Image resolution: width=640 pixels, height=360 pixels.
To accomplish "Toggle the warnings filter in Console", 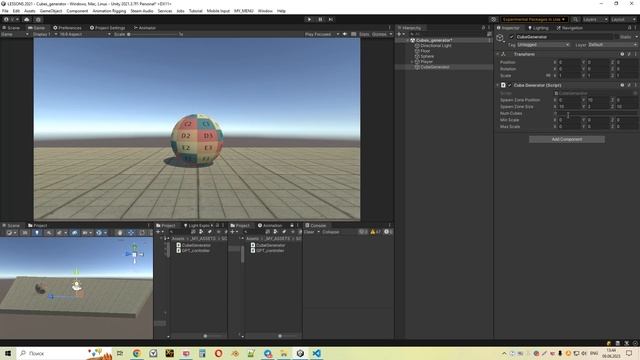I will pos(376,232).
